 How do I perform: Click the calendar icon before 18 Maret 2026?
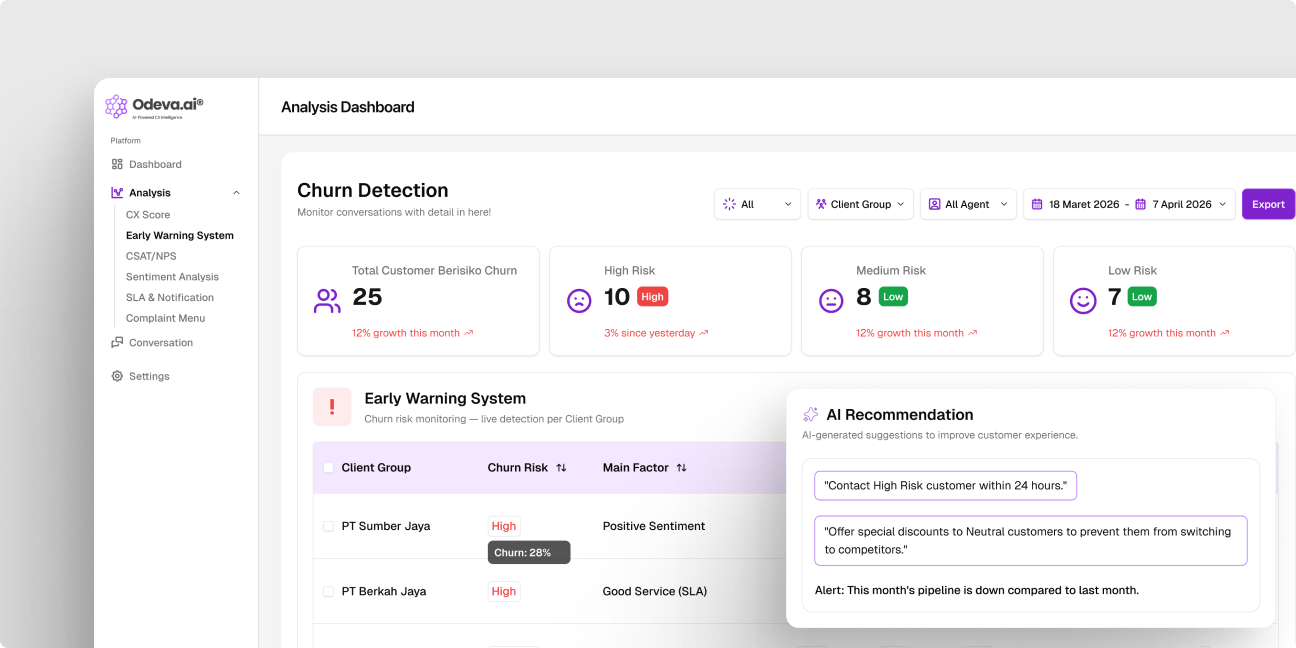point(1038,204)
